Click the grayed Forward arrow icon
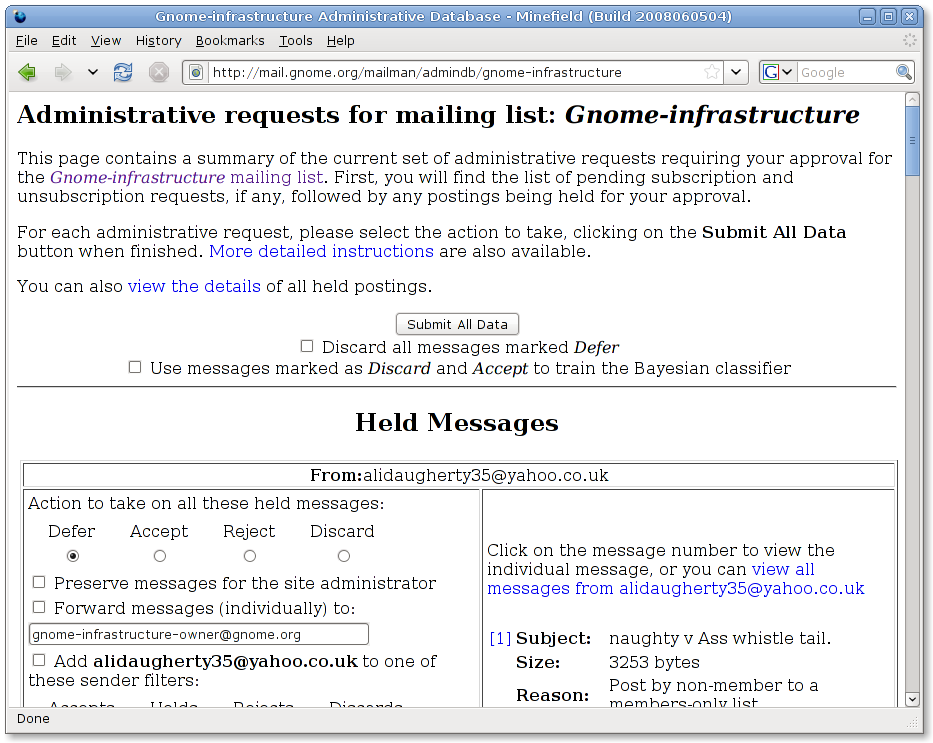The height and width of the screenshot is (743, 933). pos(62,73)
